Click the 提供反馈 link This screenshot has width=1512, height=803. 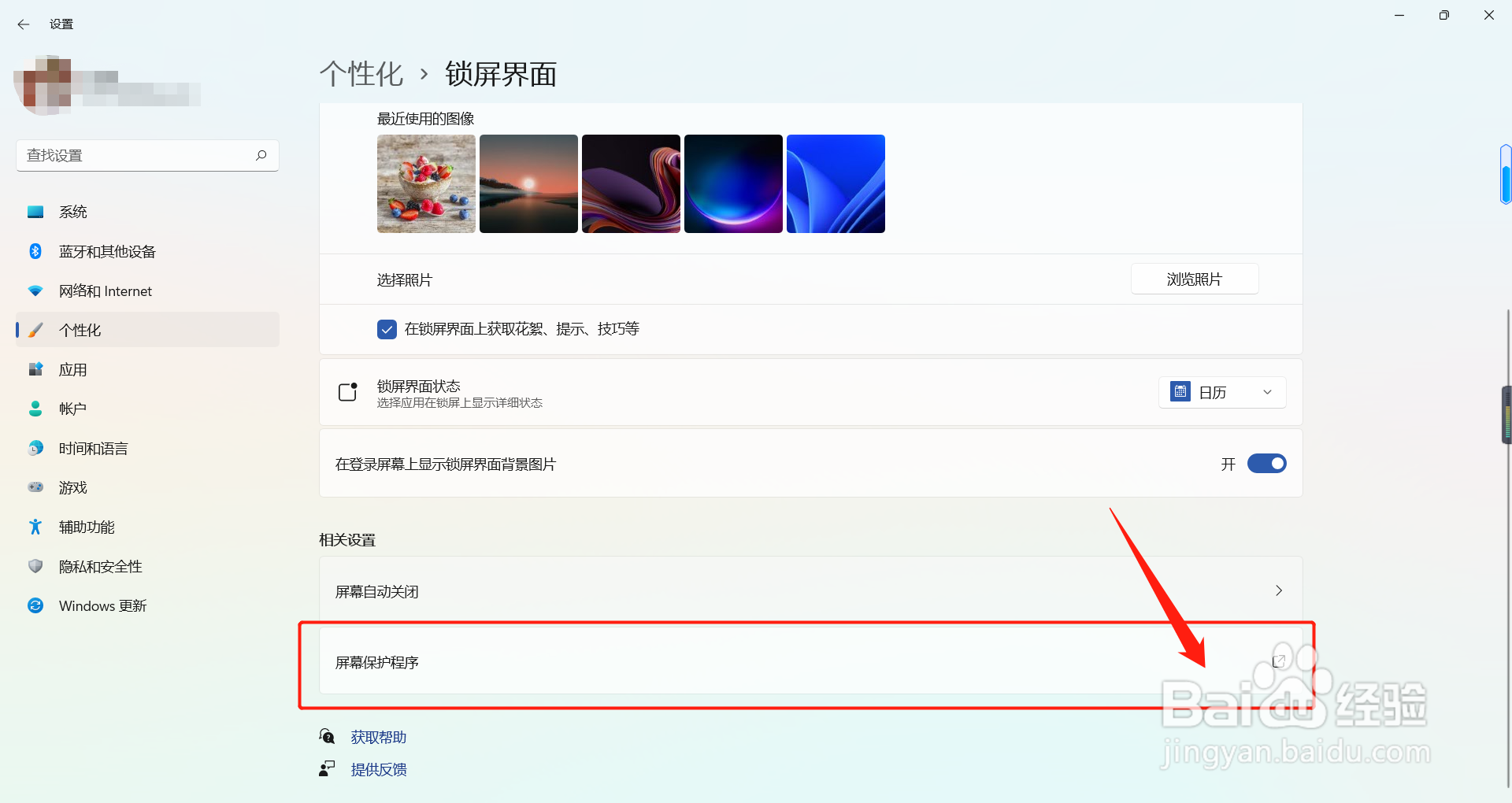(379, 769)
